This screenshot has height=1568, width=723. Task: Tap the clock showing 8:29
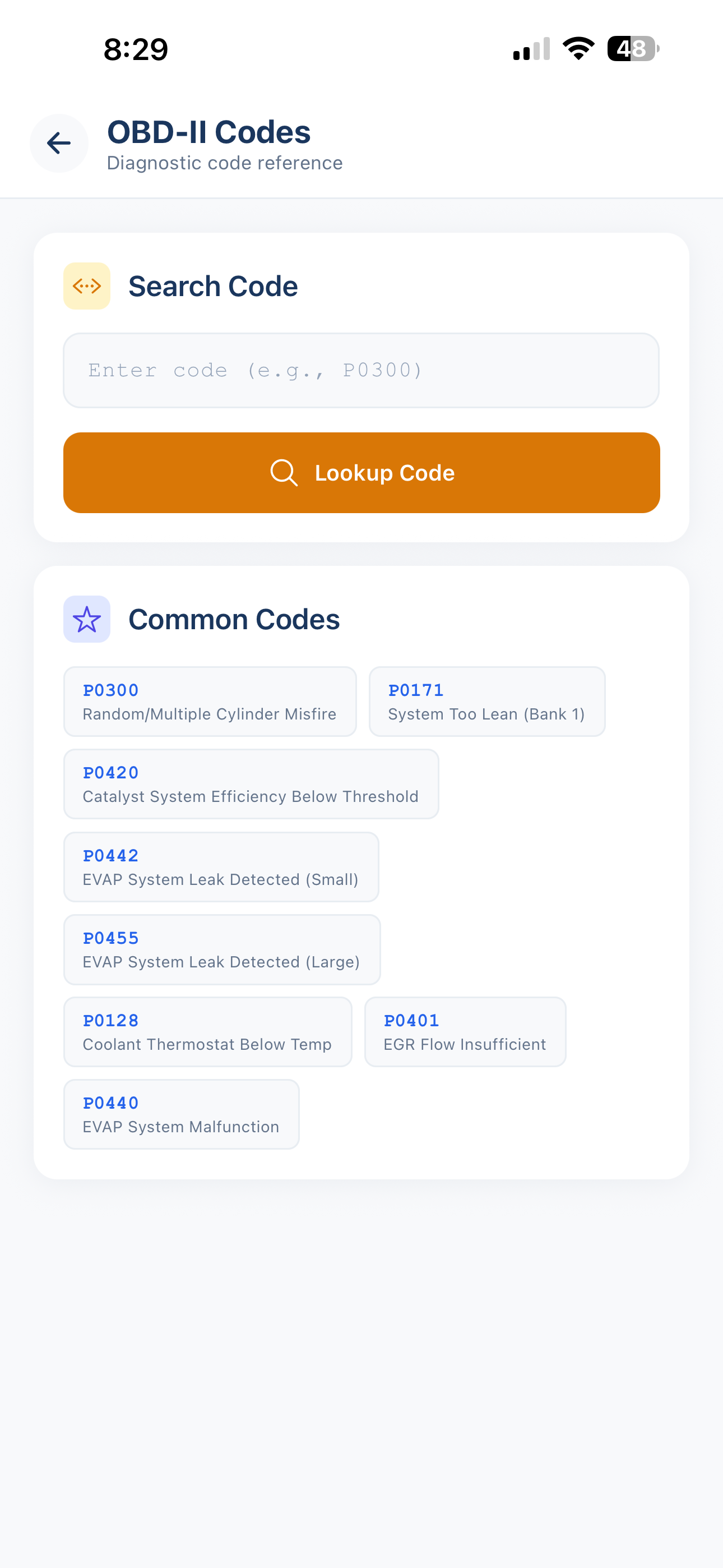tap(136, 49)
